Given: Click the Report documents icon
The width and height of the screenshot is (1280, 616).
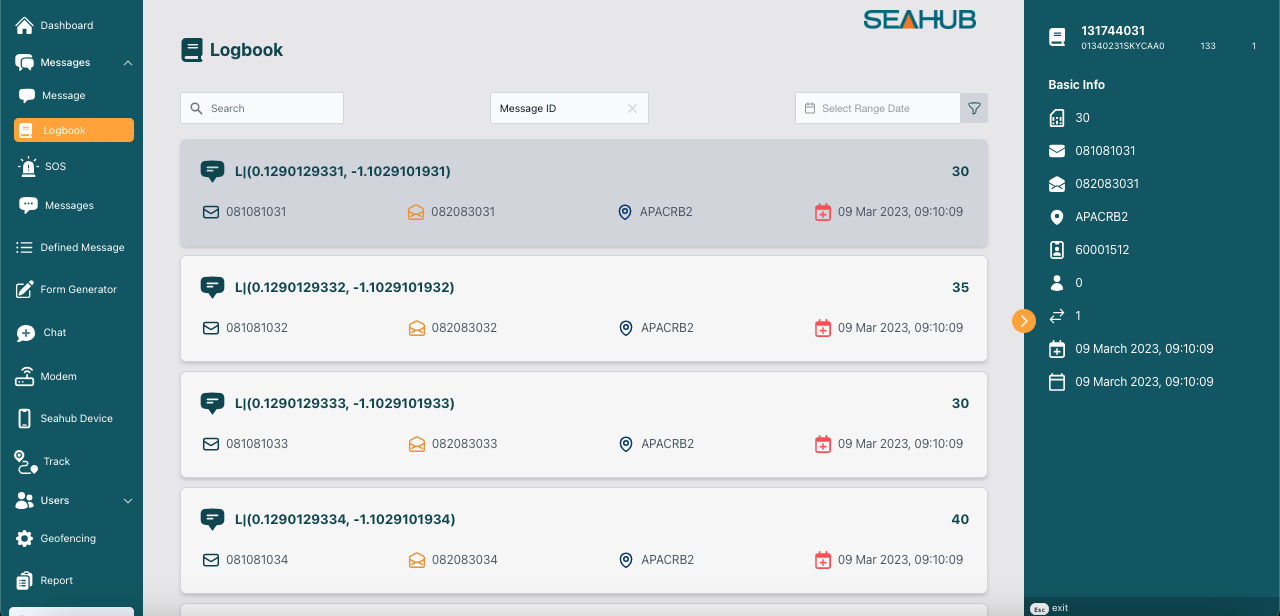Looking at the screenshot, I should pyautogui.click(x=25, y=581).
